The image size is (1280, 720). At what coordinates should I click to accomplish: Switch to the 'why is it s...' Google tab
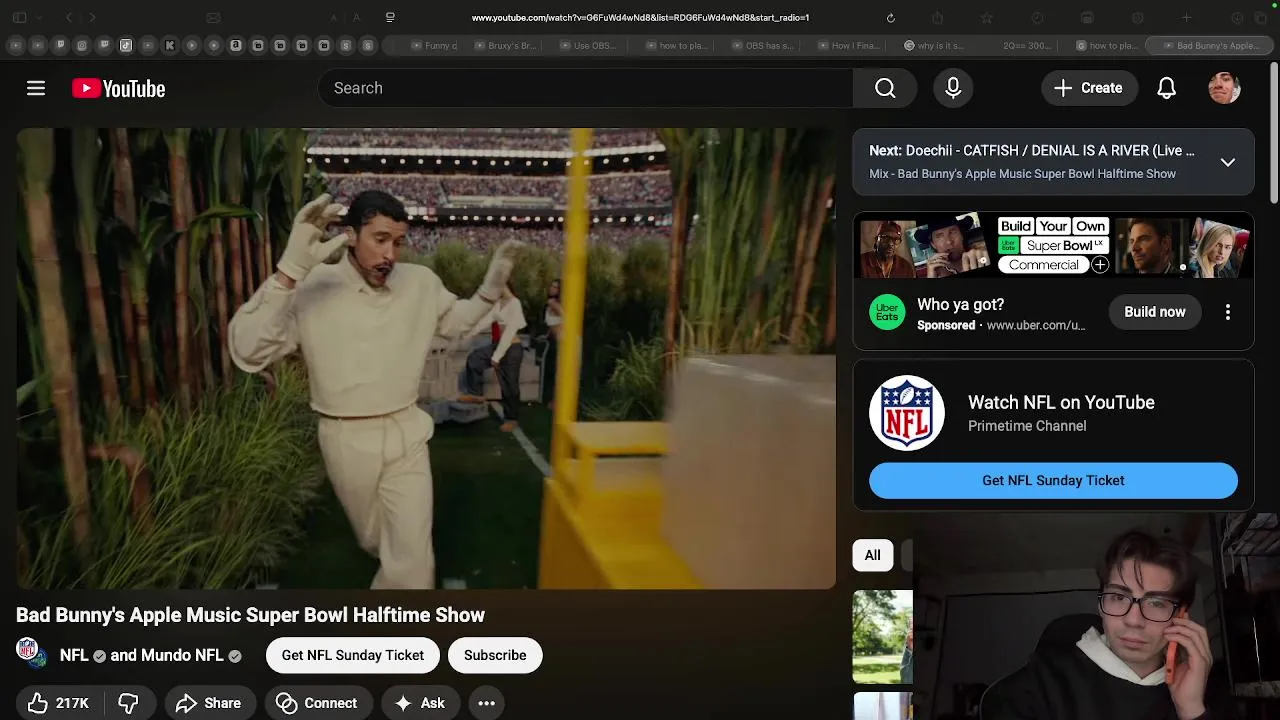tap(933, 45)
